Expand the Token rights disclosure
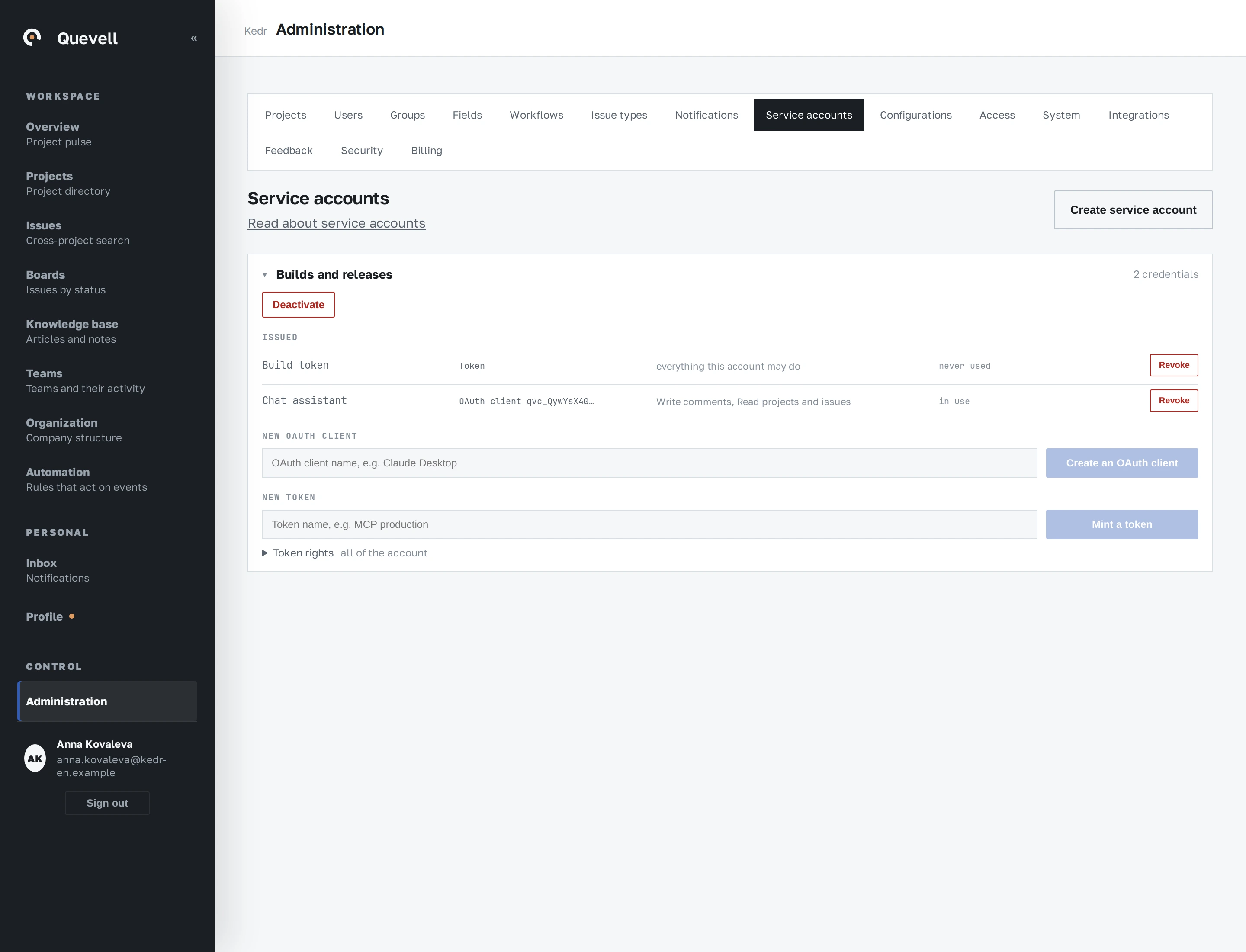The image size is (1246, 952). click(x=265, y=553)
